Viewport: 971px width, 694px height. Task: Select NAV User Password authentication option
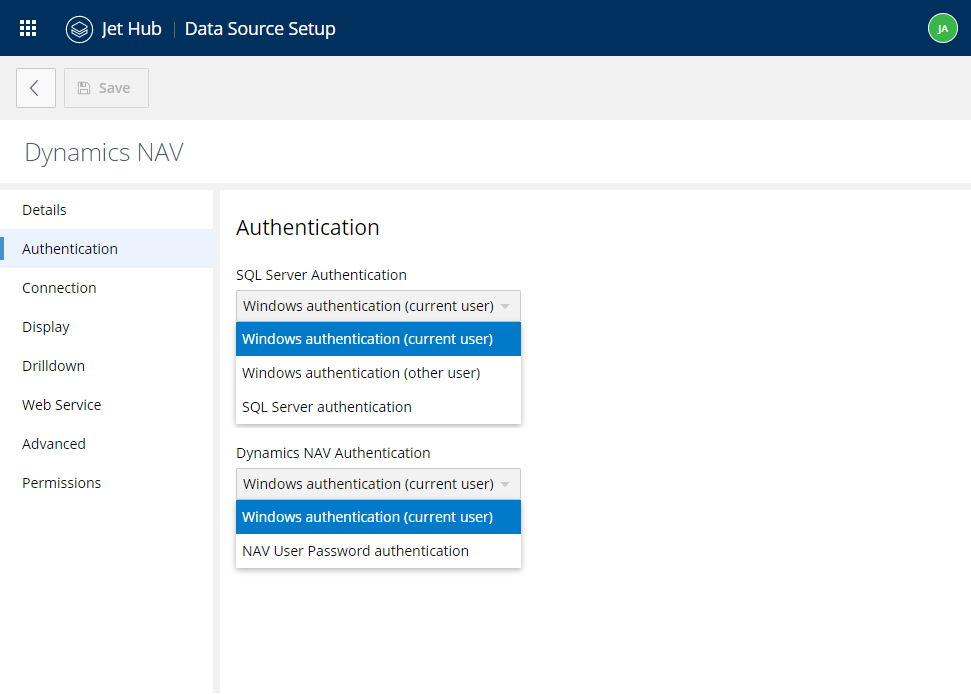click(x=378, y=551)
